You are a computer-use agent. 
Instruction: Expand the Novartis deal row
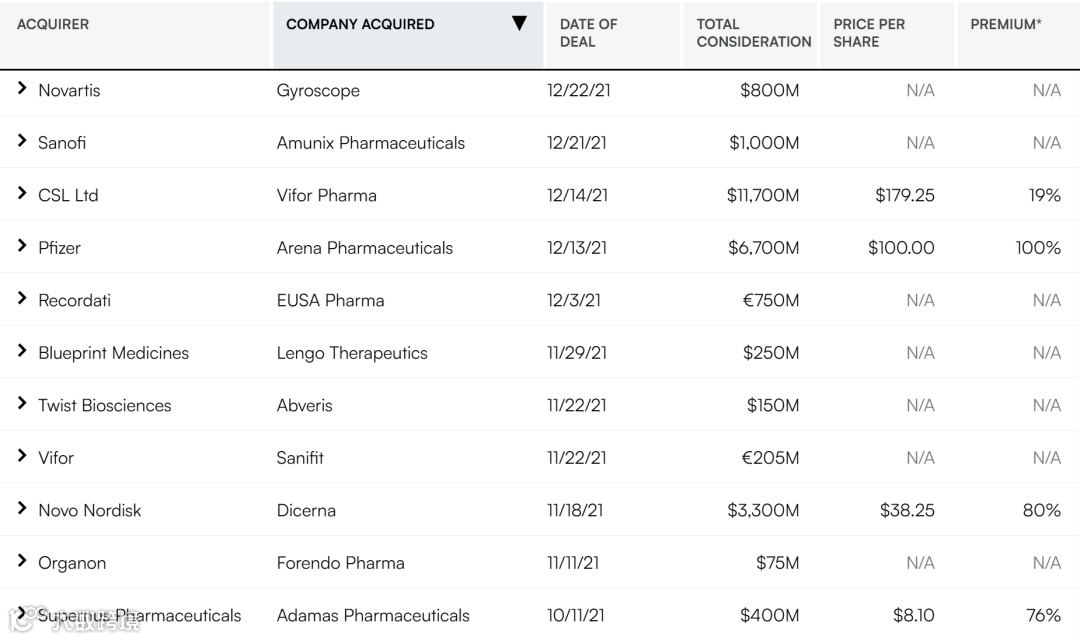point(22,89)
